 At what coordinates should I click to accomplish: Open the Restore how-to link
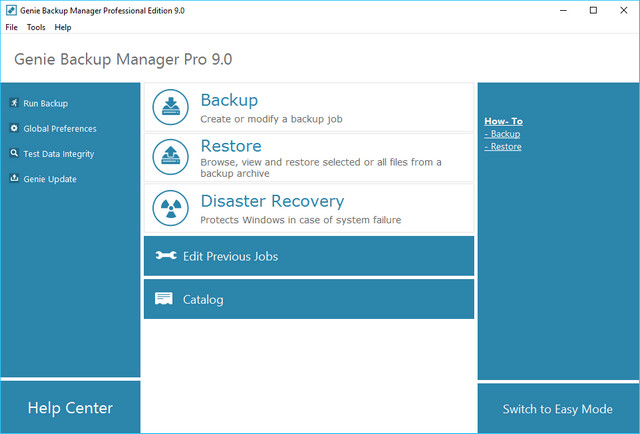click(505, 147)
